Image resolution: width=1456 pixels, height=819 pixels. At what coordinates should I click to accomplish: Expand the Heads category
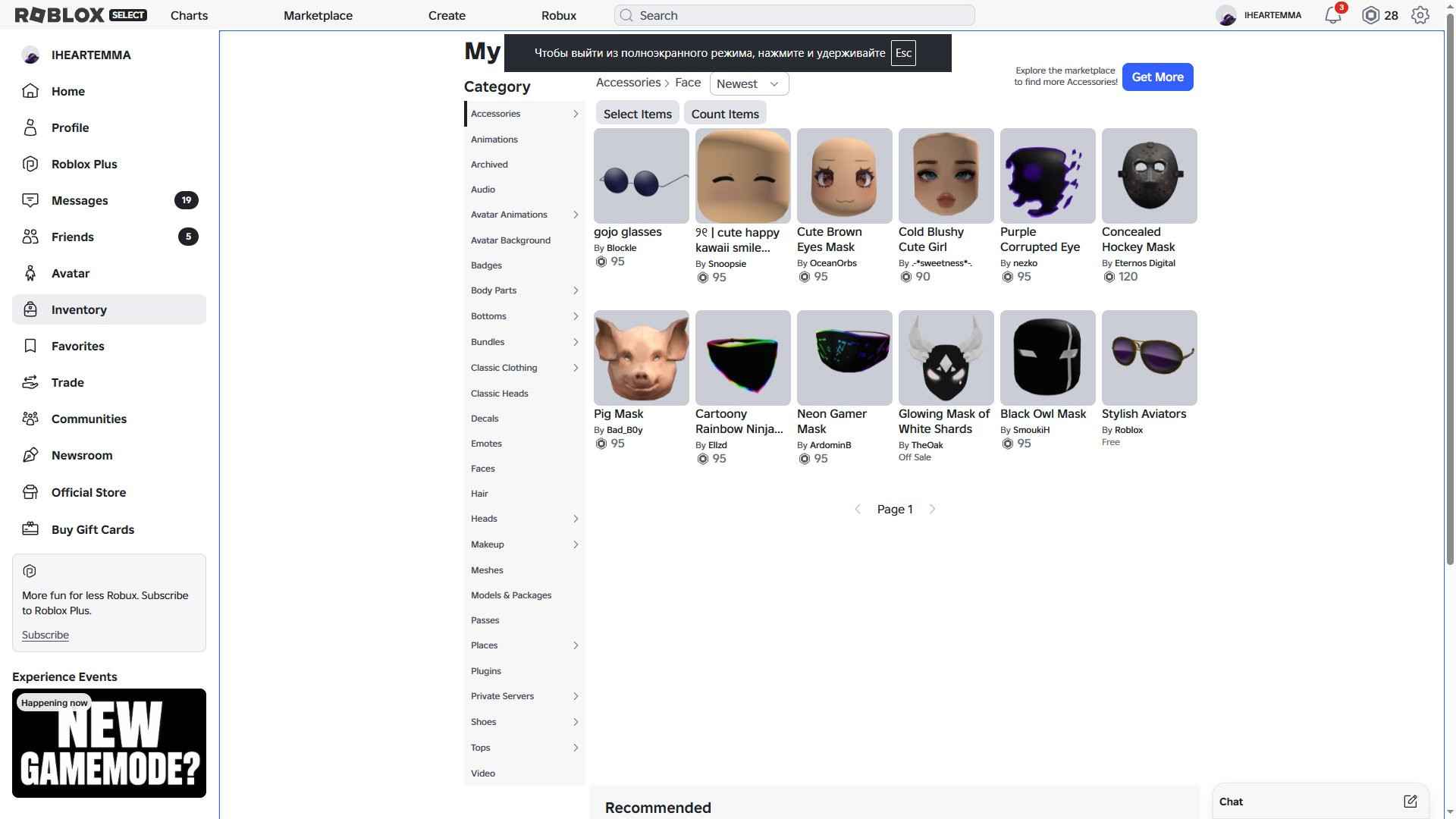pyautogui.click(x=576, y=519)
